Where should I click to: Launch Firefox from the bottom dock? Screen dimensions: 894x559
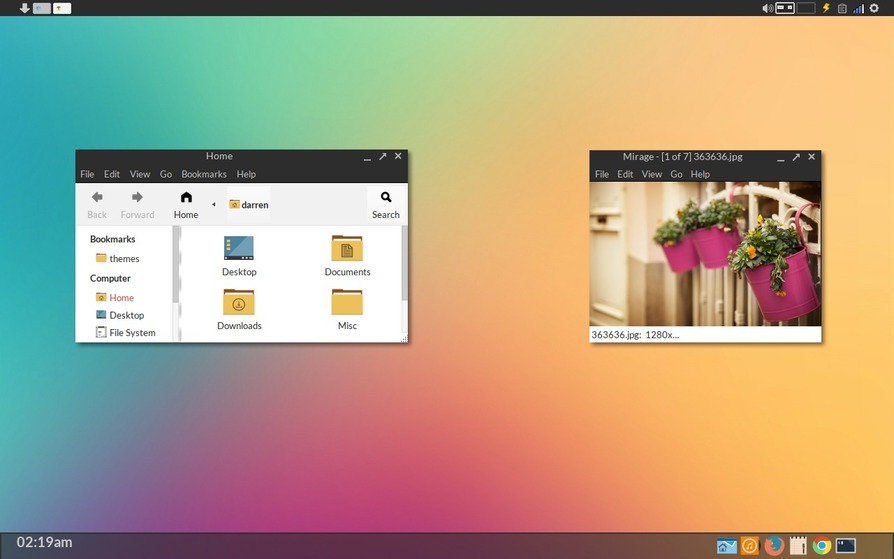click(x=774, y=546)
